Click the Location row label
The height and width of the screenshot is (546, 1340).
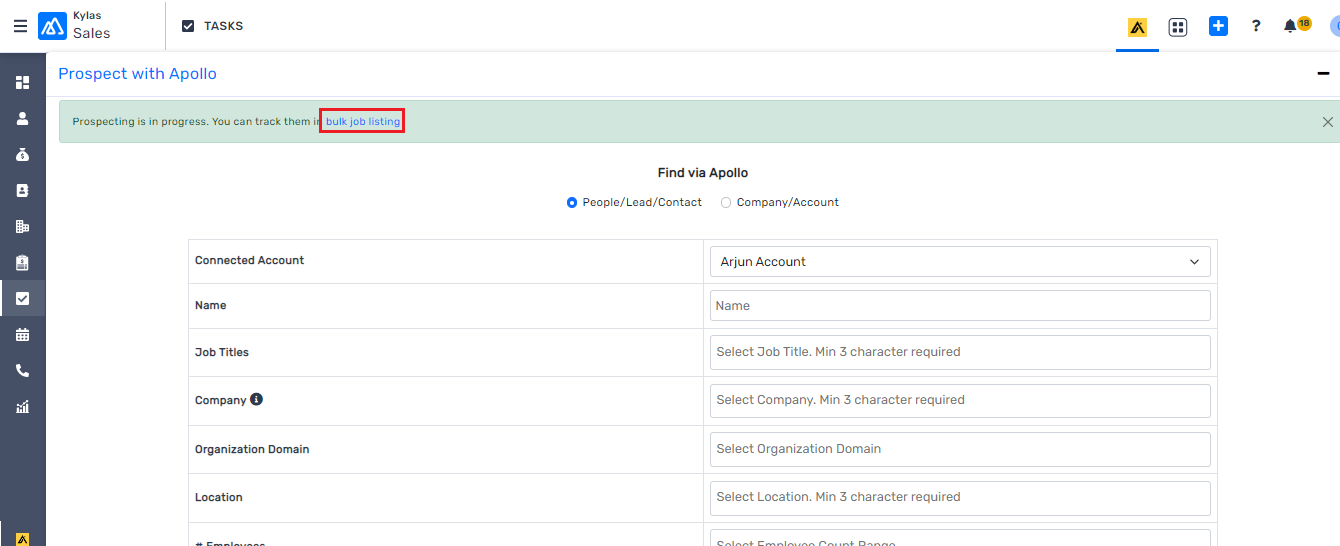coord(219,497)
